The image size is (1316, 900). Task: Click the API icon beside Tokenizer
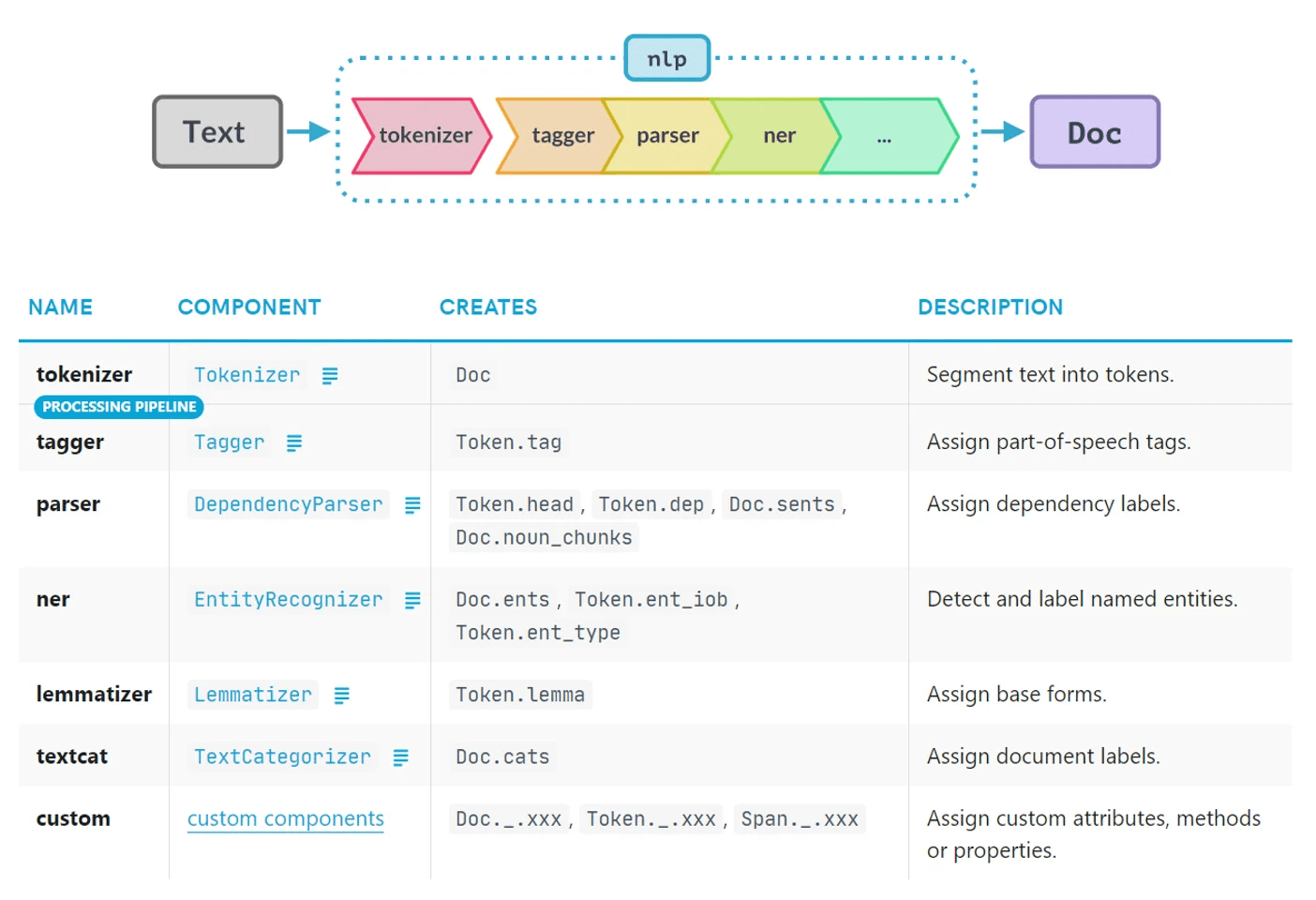329,375
